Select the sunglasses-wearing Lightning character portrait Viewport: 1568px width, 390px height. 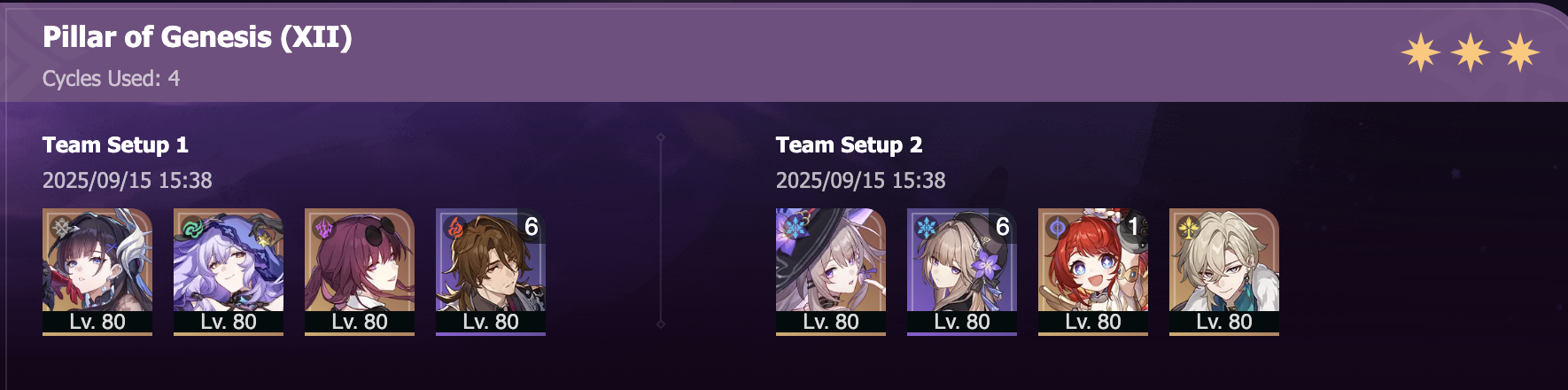[x=360, y=272]
